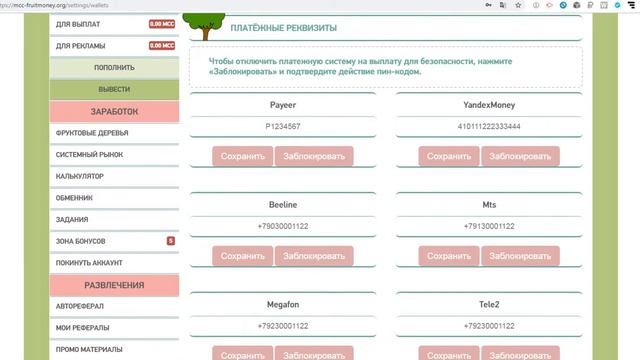Click the page address bar URL
This screenshot has width=640, height=360.
click(x=54, y=5)
